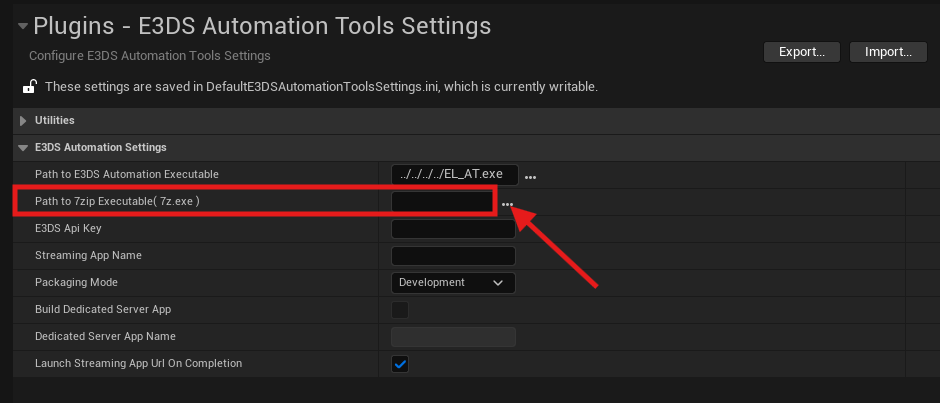The width and height of the screenshot is (940, 403).
Task: Collapse the E3DS Automation Settings section
Action: click(23, 147)
